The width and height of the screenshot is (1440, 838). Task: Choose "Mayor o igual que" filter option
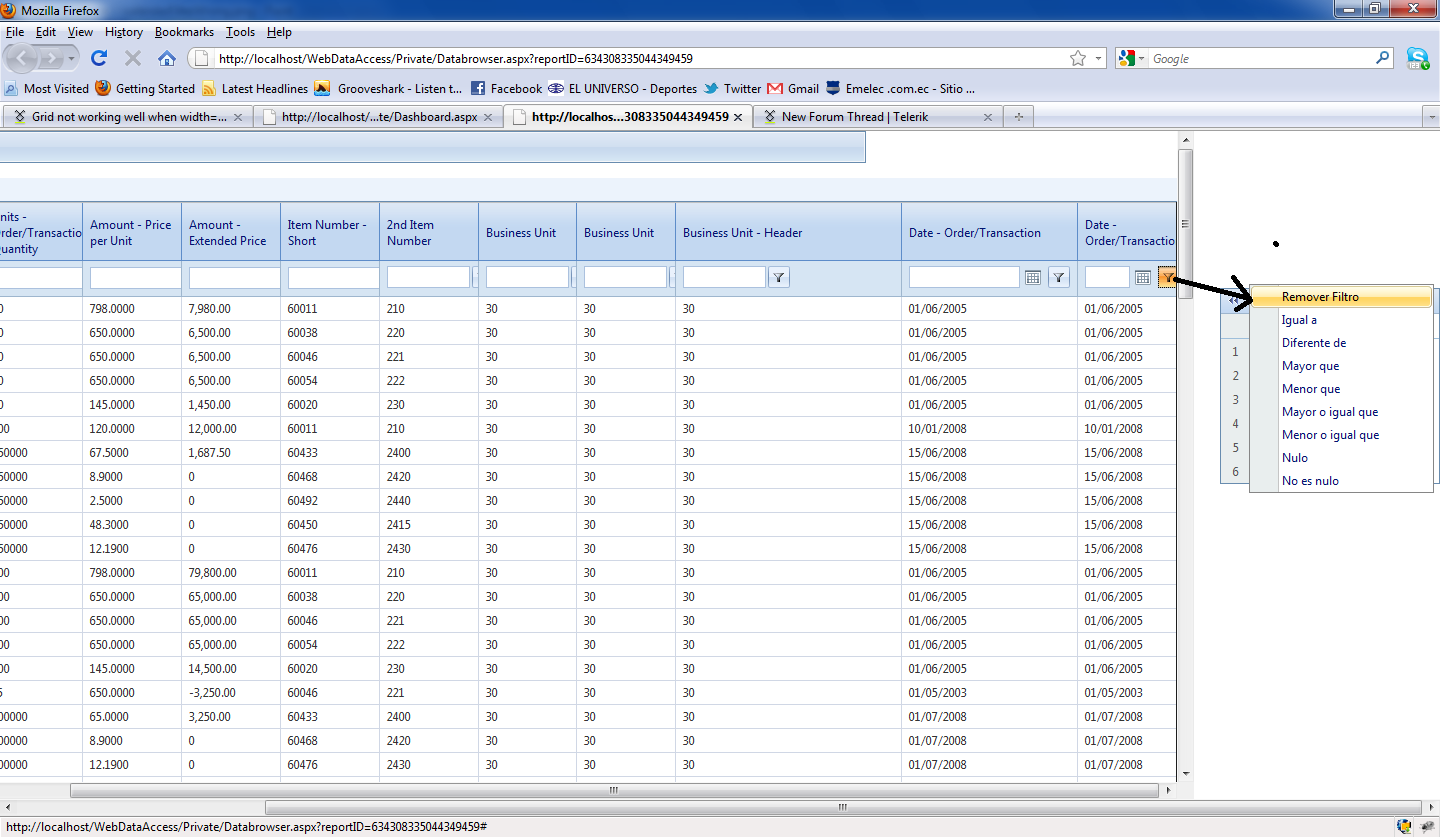(1330, 412)
